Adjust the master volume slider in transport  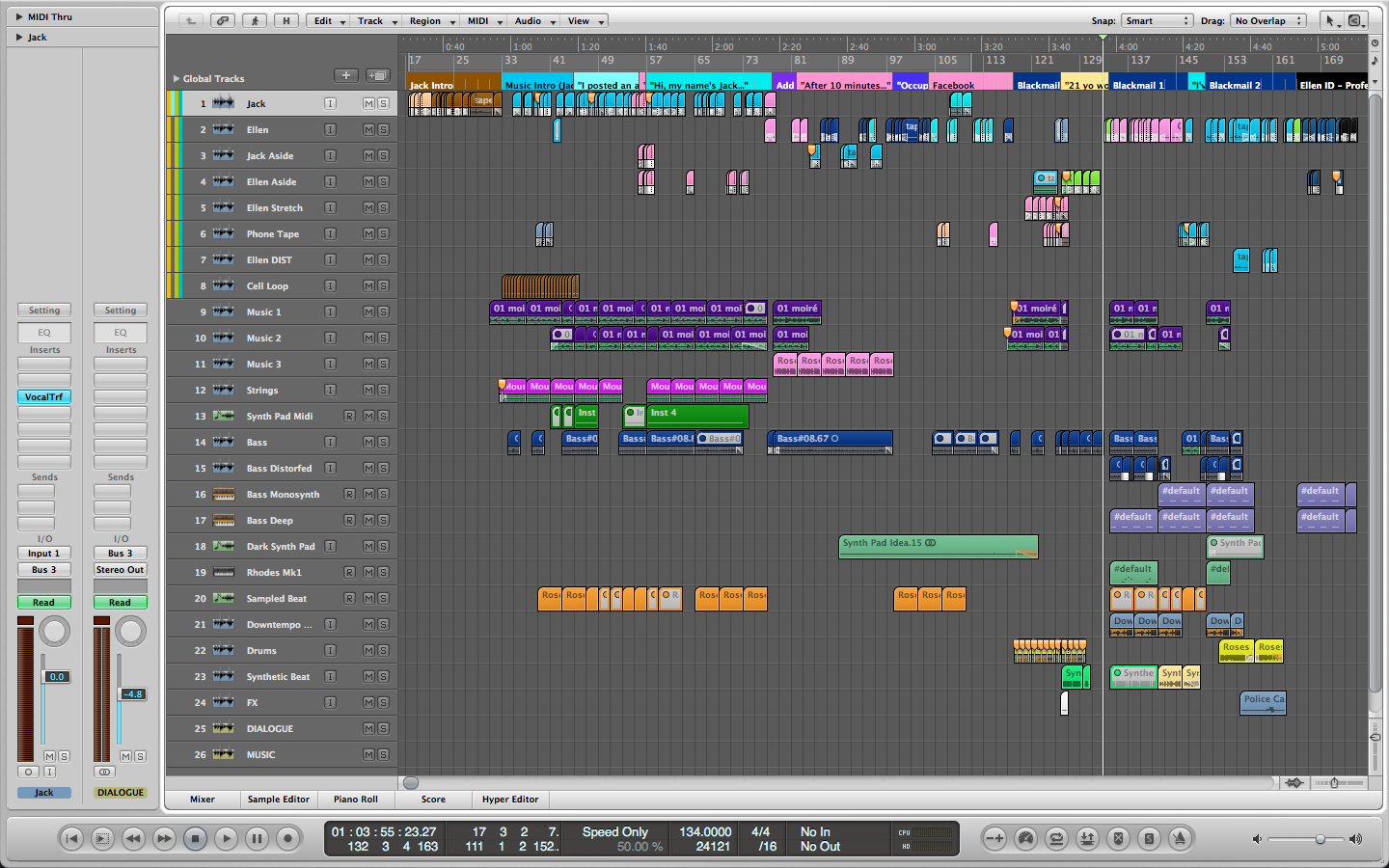pos(1320,839)
